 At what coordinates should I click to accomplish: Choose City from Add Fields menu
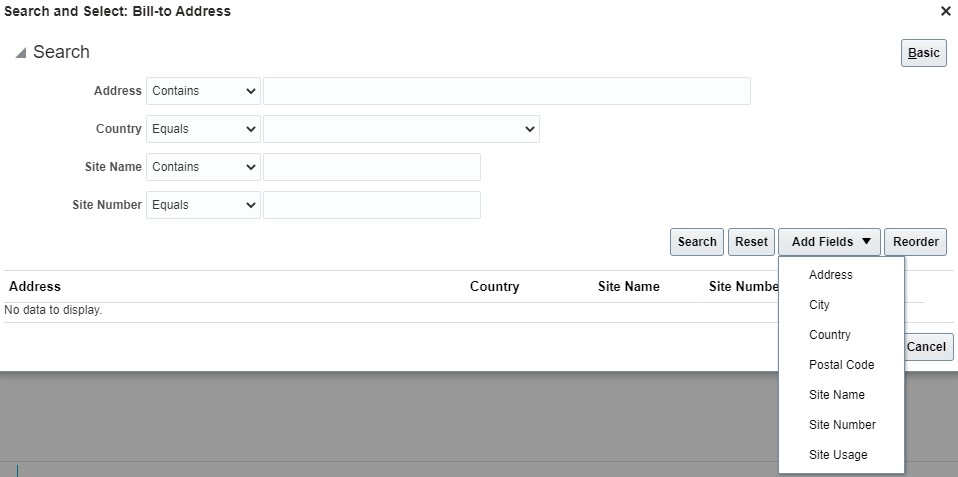(x=819, y=305)
